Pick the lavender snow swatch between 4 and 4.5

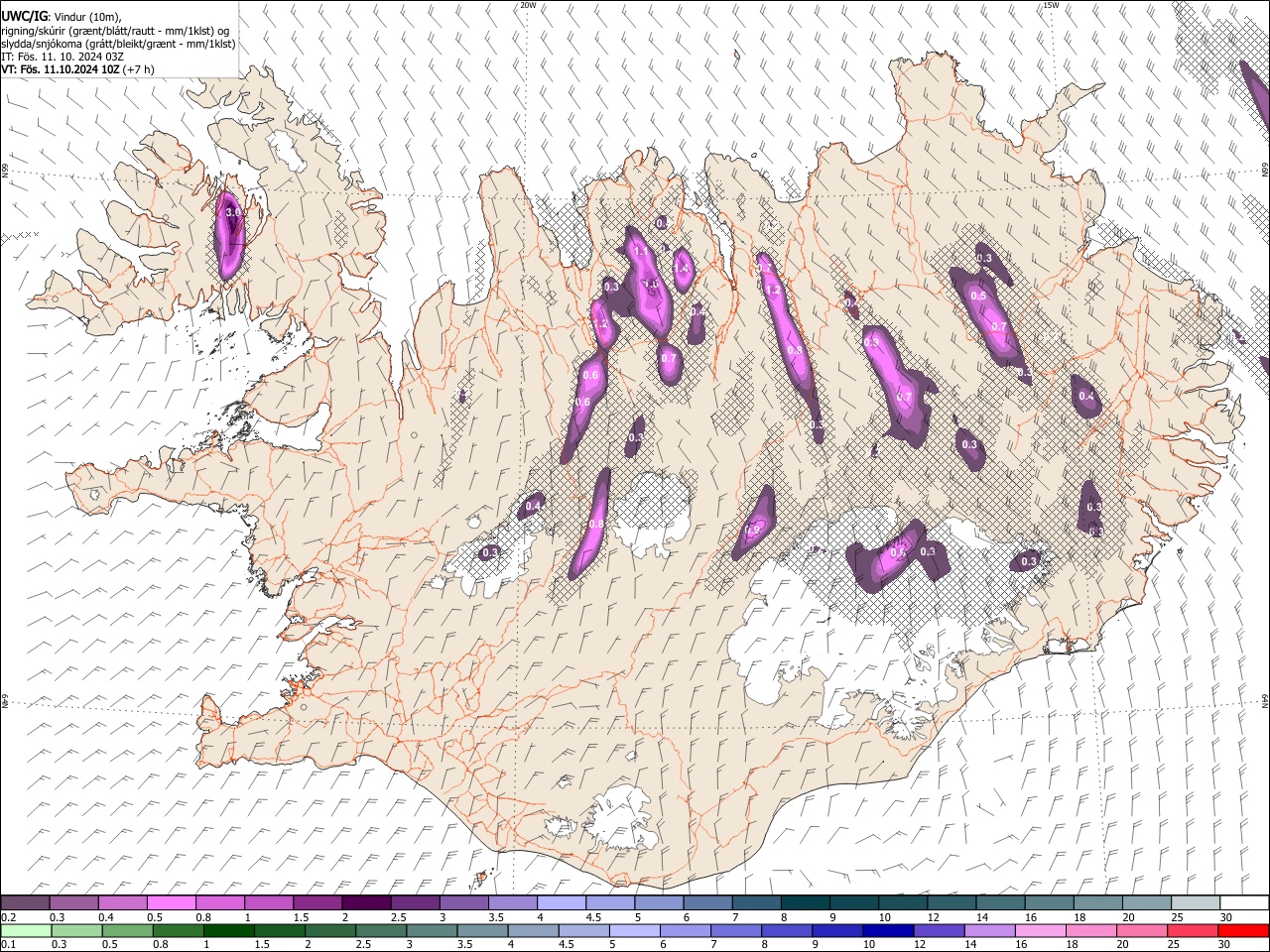click(x=562, y=902)
